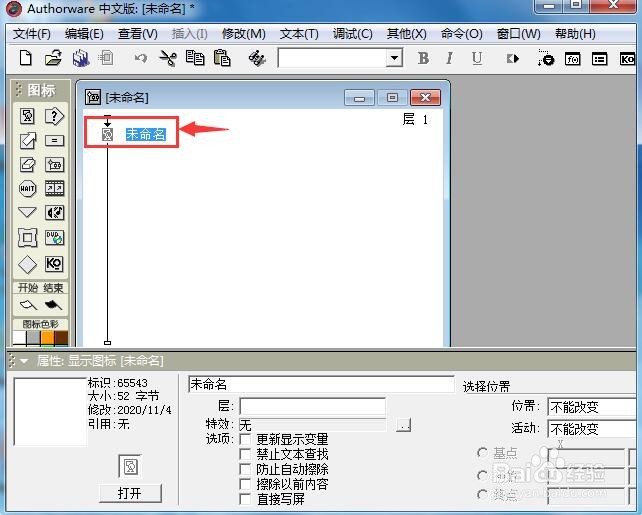Click the Import toolbar icon

(106, 58)
